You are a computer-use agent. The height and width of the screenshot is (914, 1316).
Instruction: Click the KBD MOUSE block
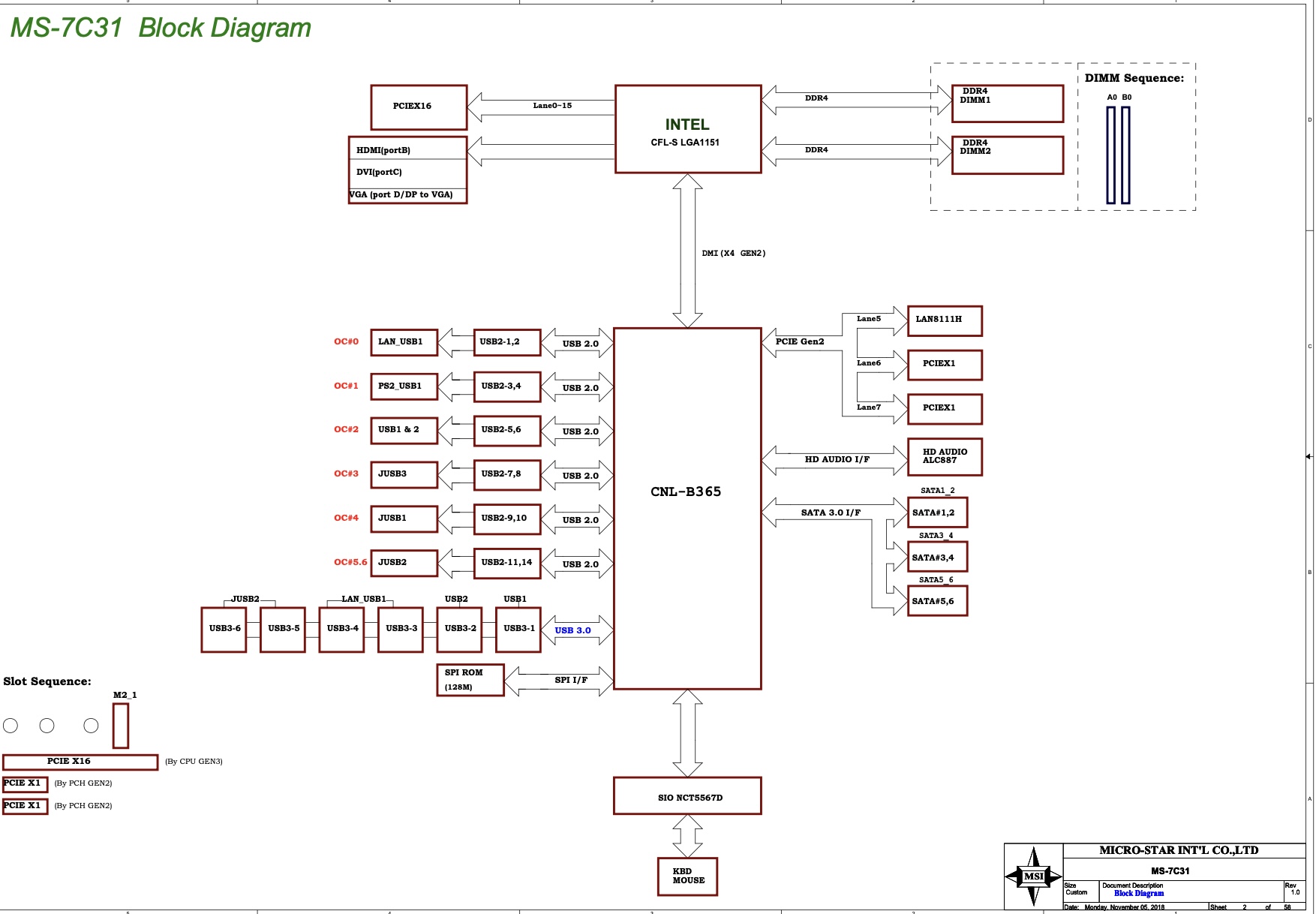[687, 876]
